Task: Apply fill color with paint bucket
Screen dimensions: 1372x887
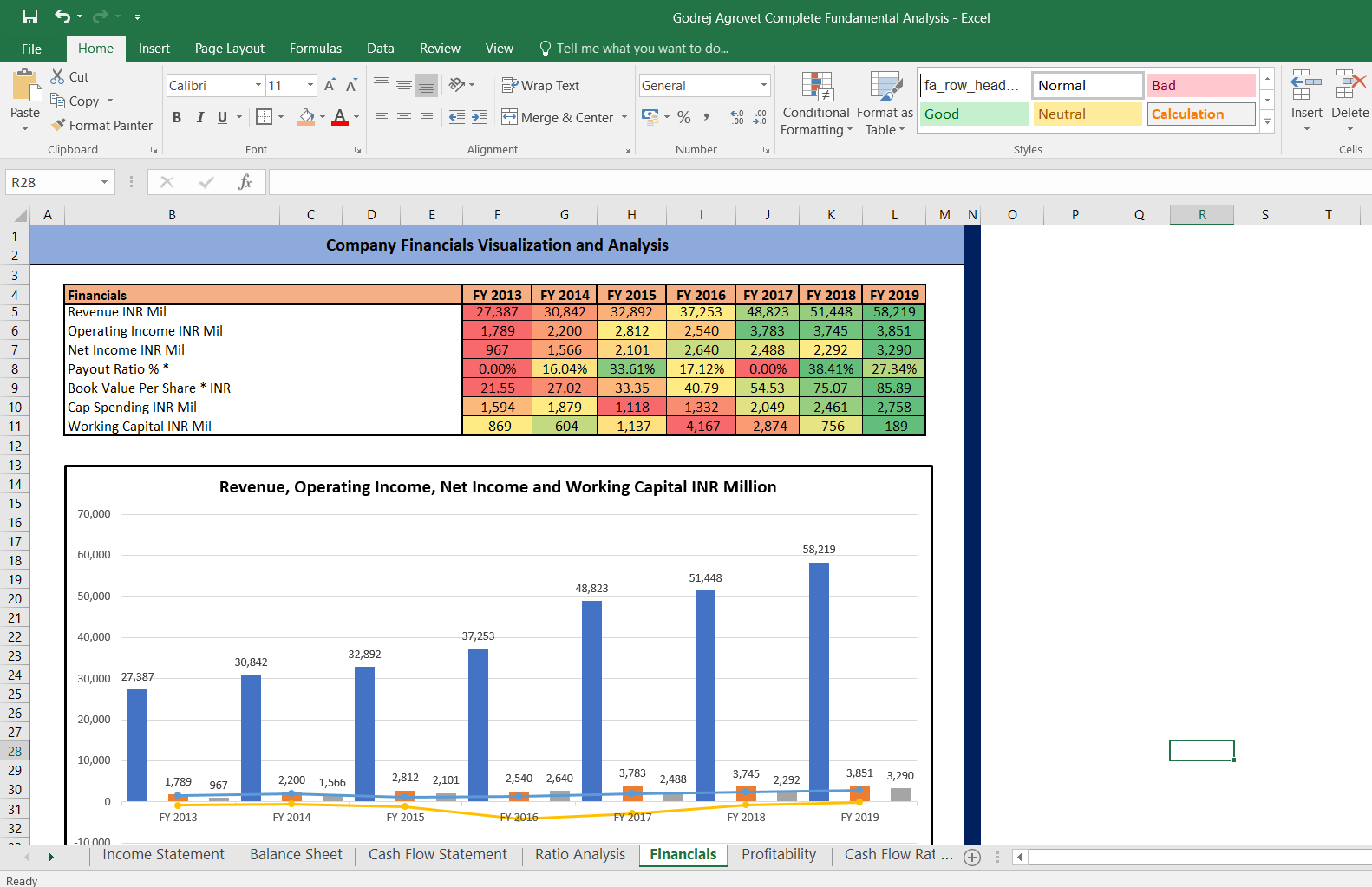Action: pos(306,116)
